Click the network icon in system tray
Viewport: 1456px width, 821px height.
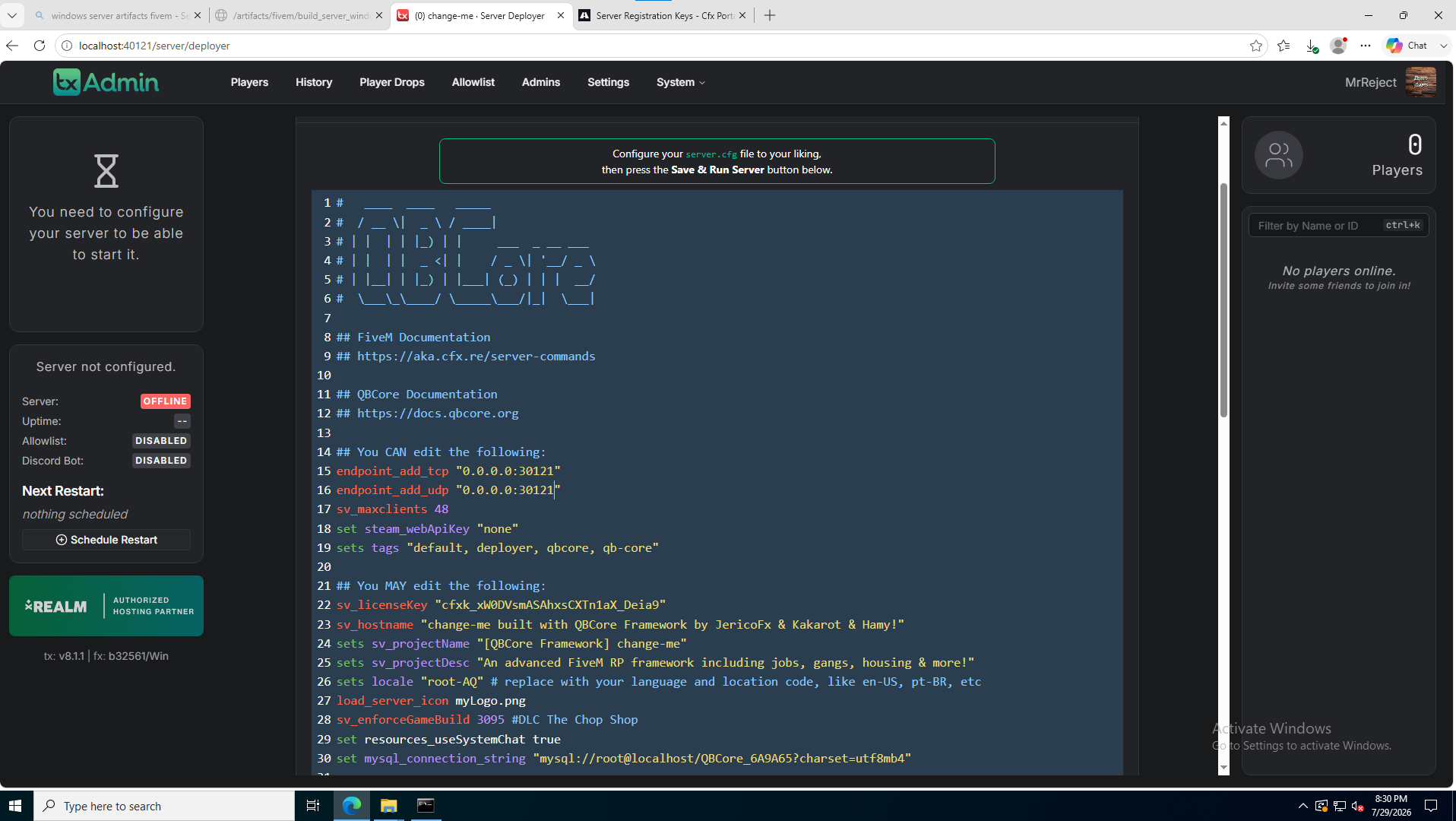[1340, 806]
